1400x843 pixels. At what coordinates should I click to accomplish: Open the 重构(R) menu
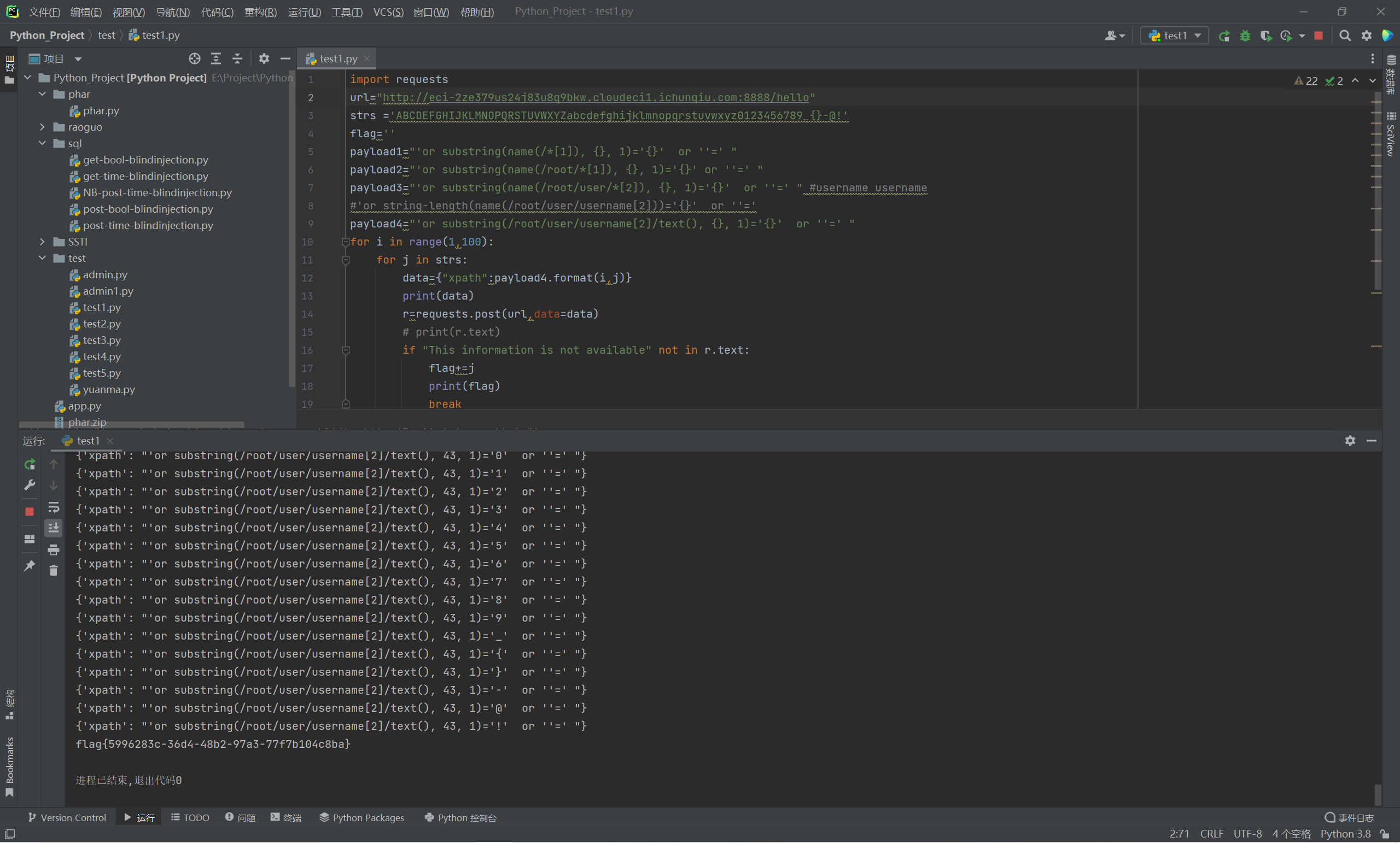point(260,12)
